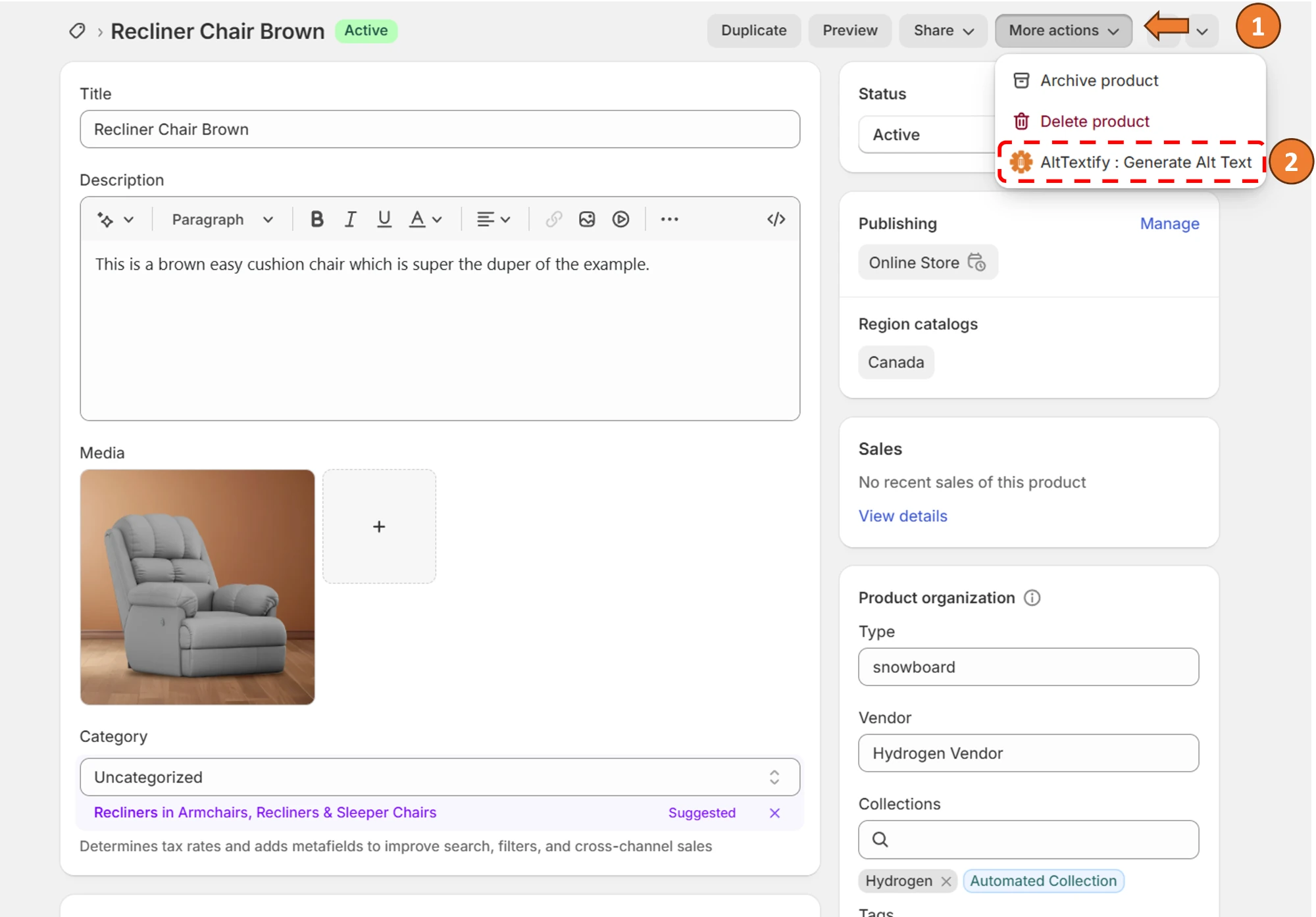The image size is (1316, 917).
Task: Insert a video into the description
Action: [x=620, y=219]
